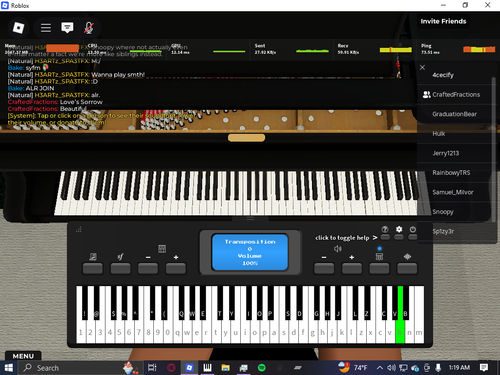Play black key labeled T
The image size is (500, 375).
pos(220,303)
